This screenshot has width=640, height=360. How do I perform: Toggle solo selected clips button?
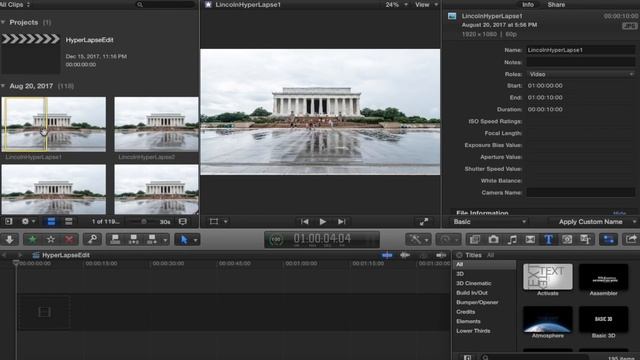click(423, 255)
